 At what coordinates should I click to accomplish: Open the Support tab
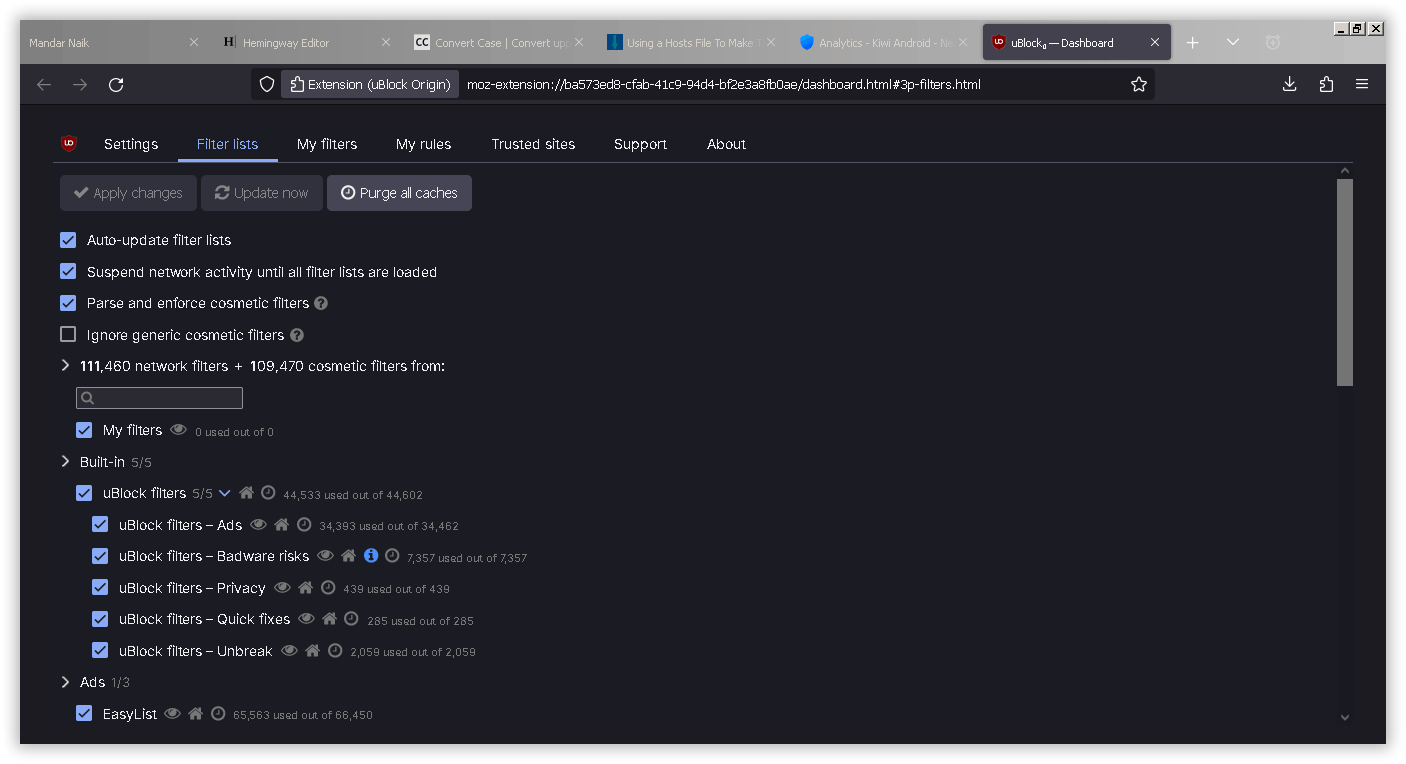tap(640, 144)
